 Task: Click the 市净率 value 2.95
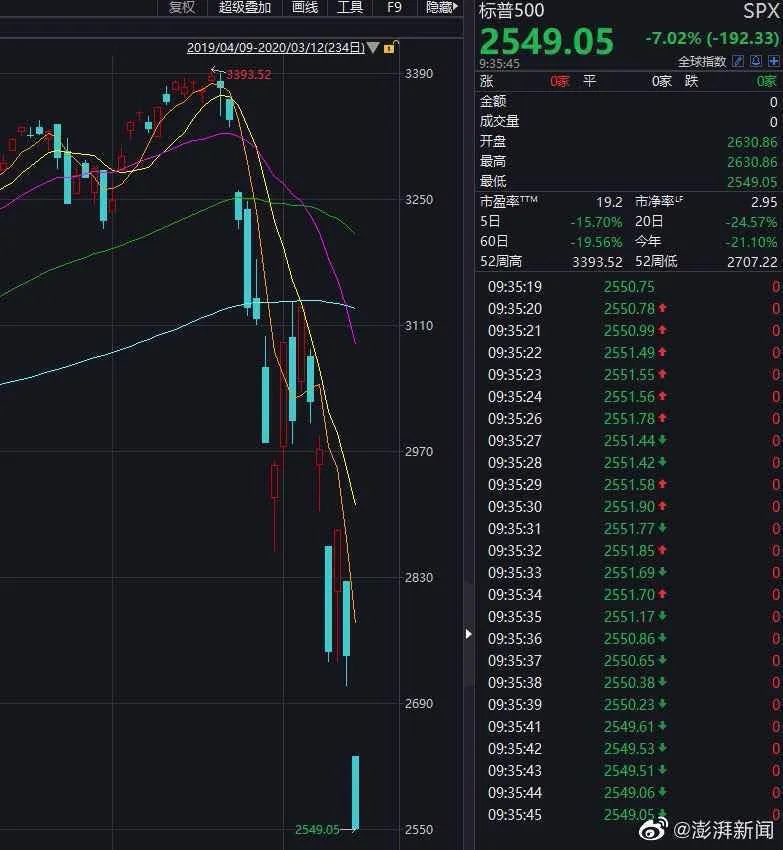coord(764,202)
